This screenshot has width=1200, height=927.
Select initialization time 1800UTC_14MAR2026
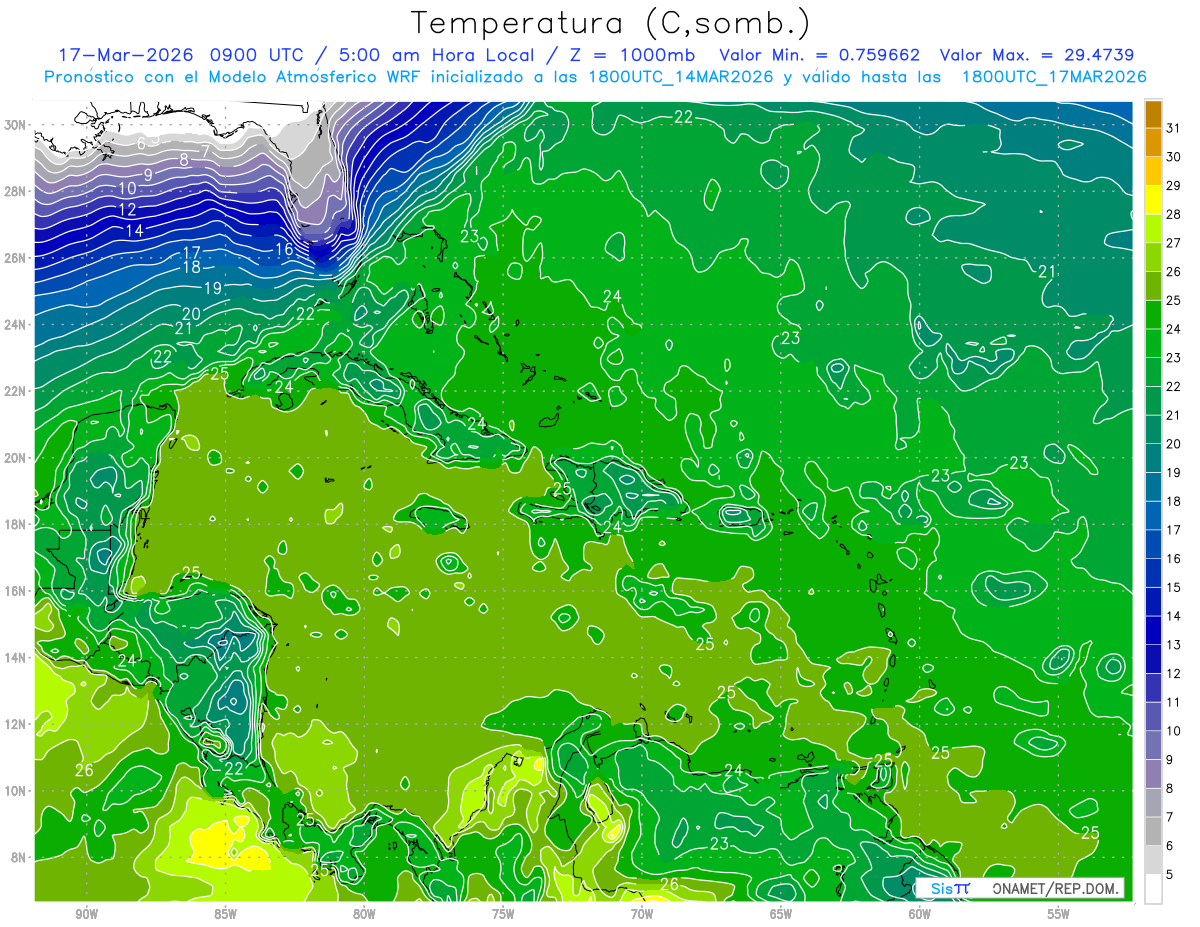(683, 76)
